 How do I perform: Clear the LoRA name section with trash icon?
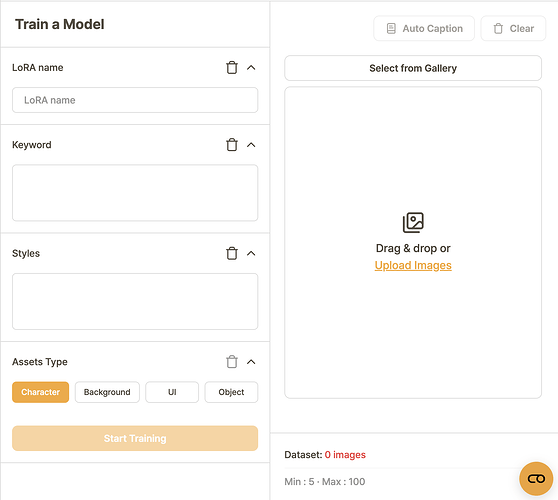pos(232,67)
